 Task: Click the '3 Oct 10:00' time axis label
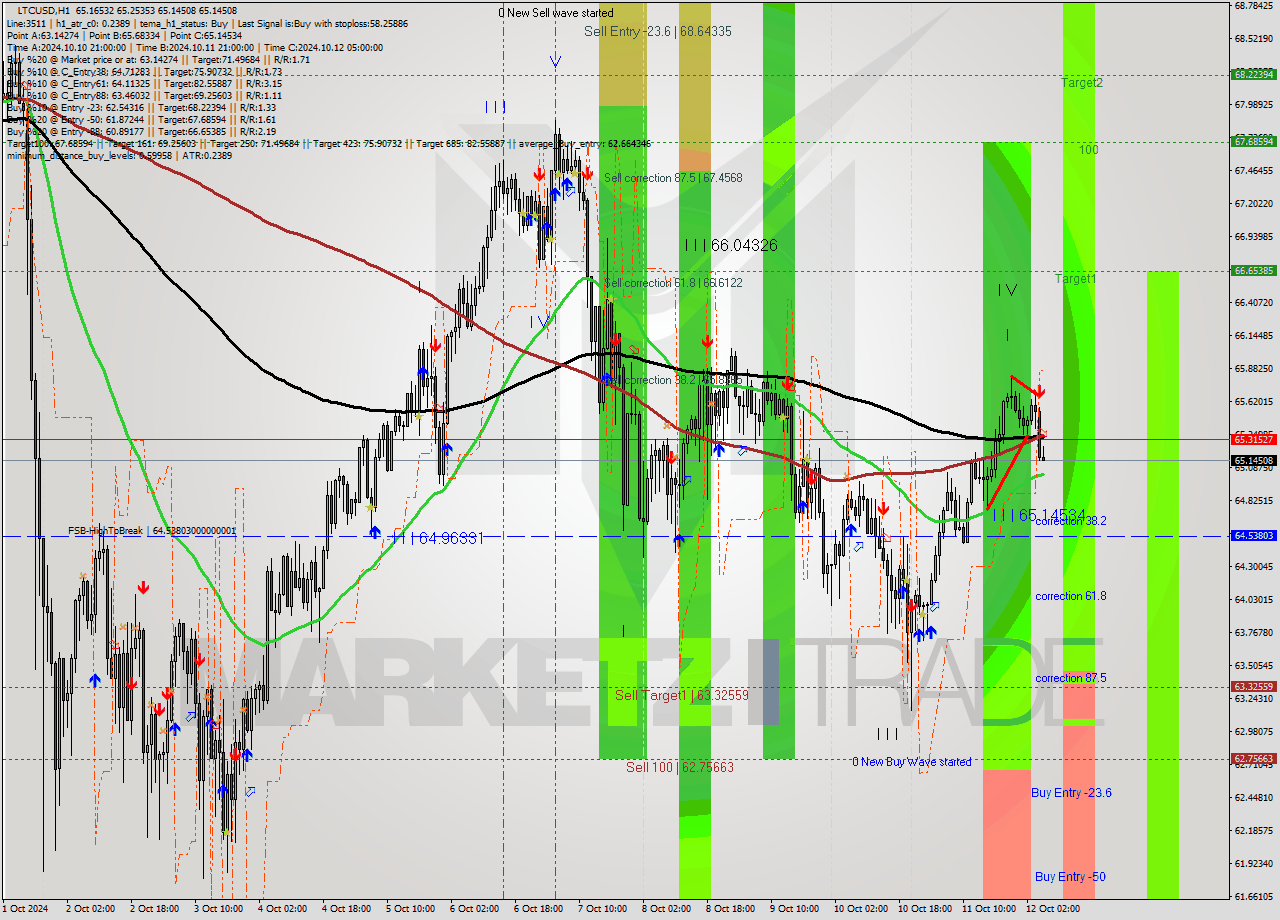219,909
